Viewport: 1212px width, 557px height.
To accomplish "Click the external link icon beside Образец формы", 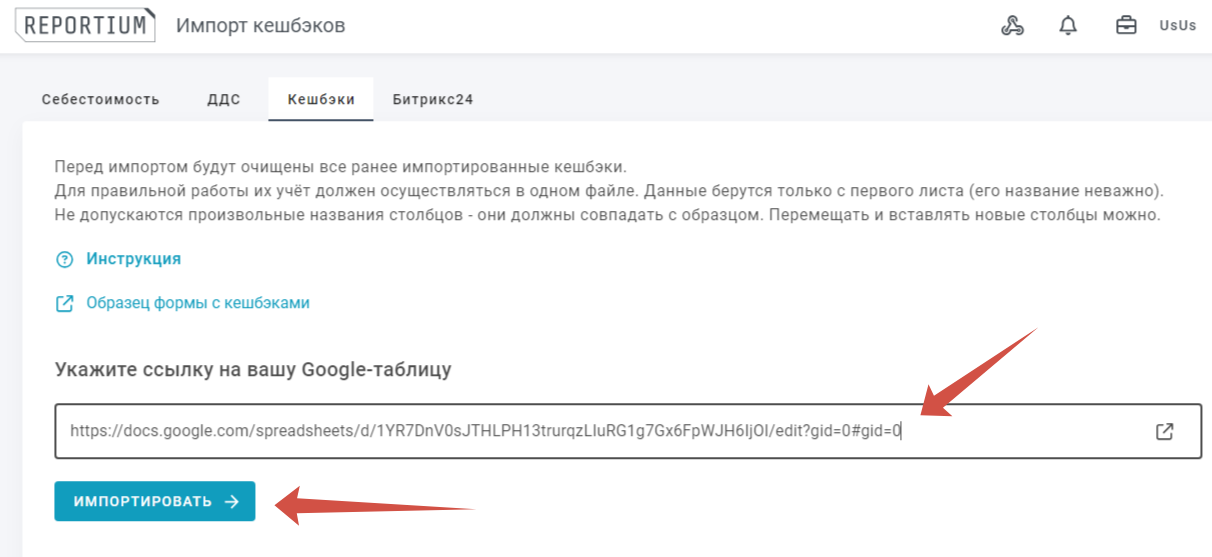I will pos(65,303).
